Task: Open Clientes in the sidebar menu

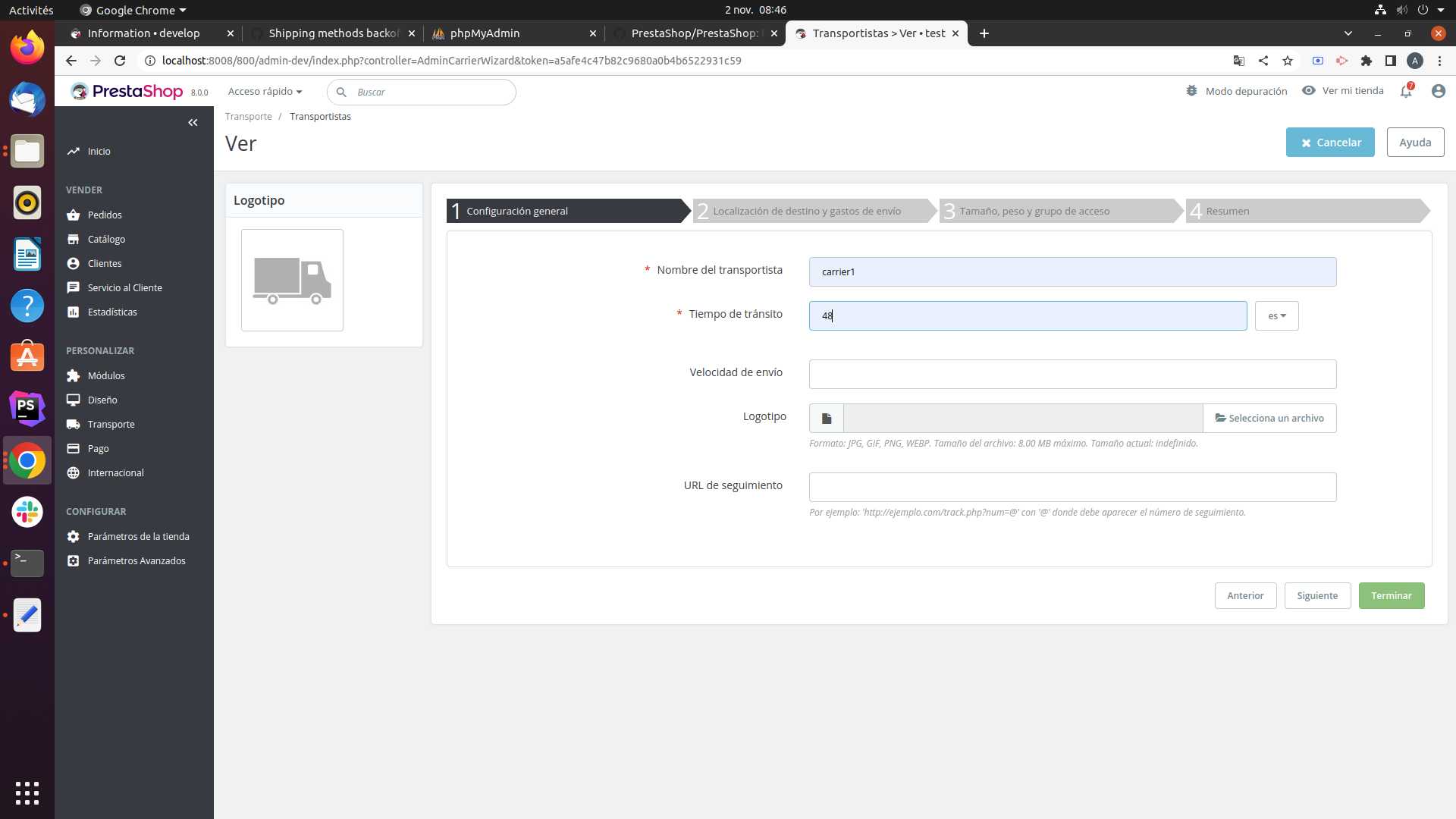Action: pyautogui.click(x=103, y=263)
